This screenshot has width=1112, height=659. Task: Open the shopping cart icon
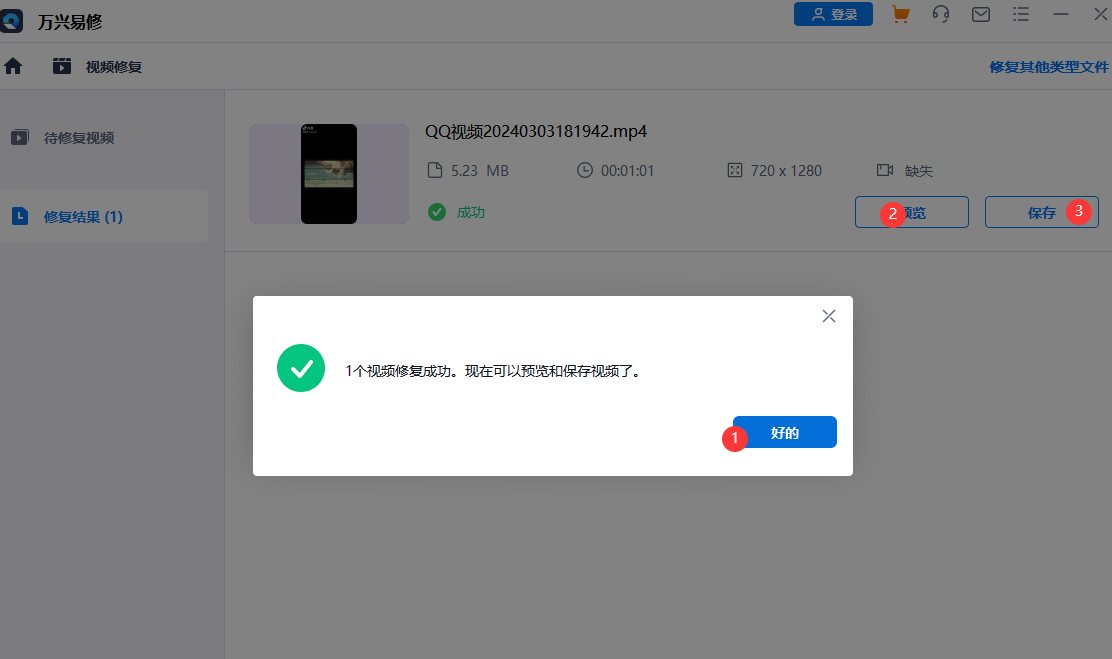click(901, 14)
